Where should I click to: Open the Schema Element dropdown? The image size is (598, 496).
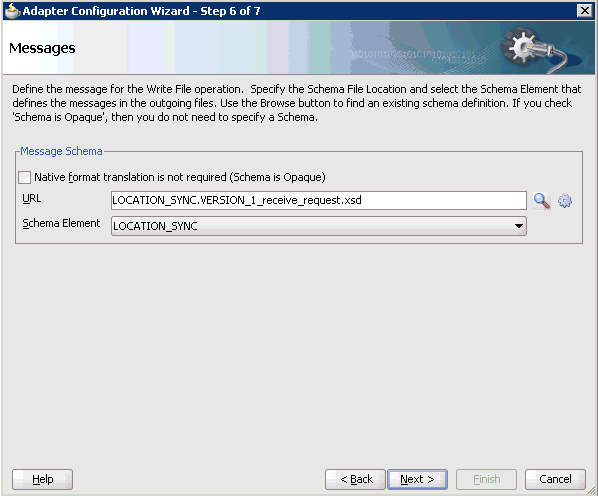click(x=318, y=226)
